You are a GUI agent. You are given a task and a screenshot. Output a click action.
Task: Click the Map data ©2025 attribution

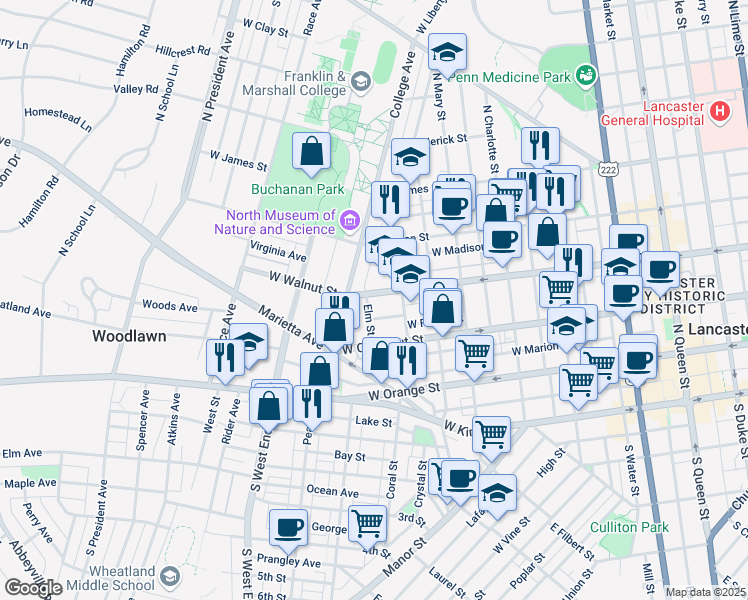(706, 593)
